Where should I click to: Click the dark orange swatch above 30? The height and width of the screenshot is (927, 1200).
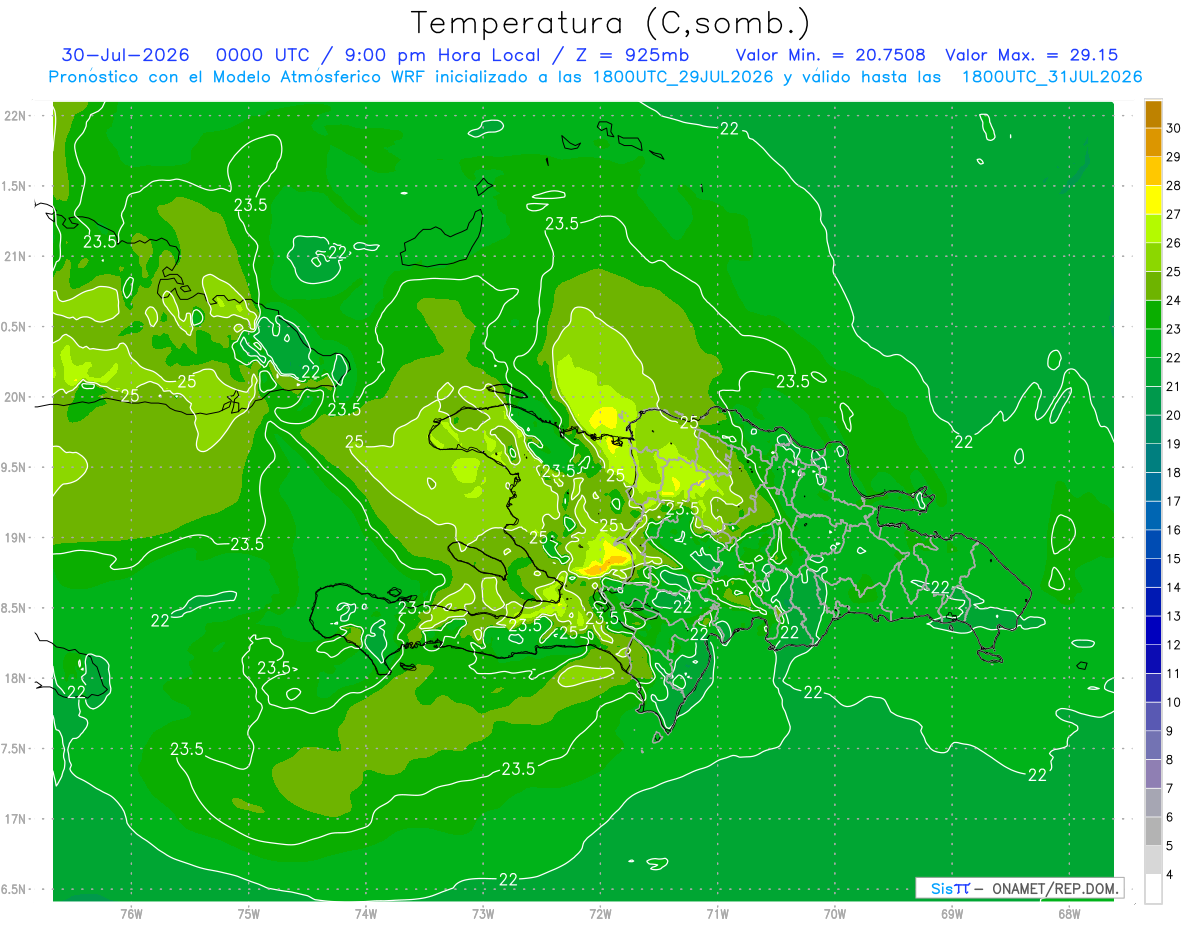pyautogui.click(x=1153, y=114)
